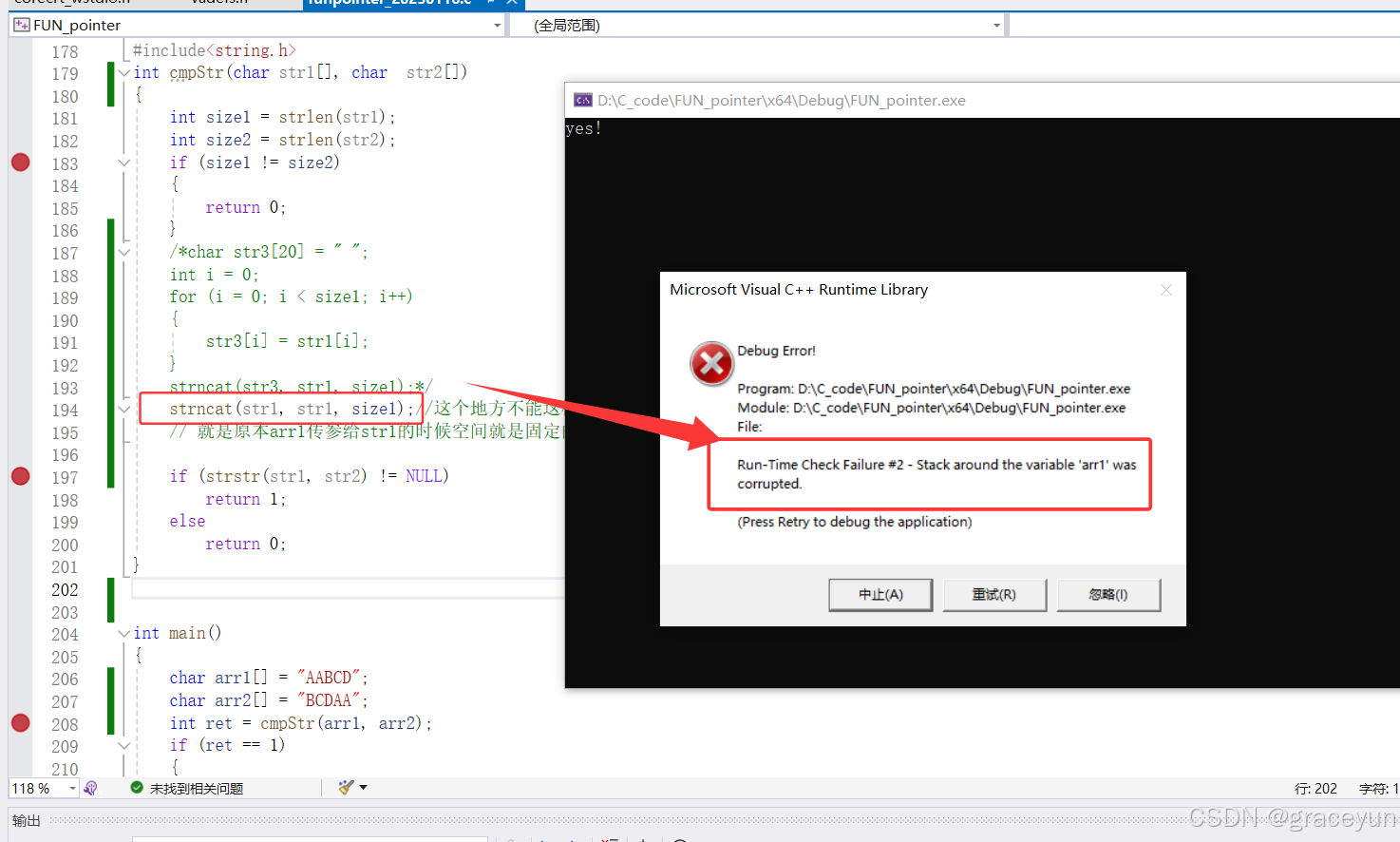Click the line 202 empty editor line
The image size is (1400, 842).
(348, 589)
